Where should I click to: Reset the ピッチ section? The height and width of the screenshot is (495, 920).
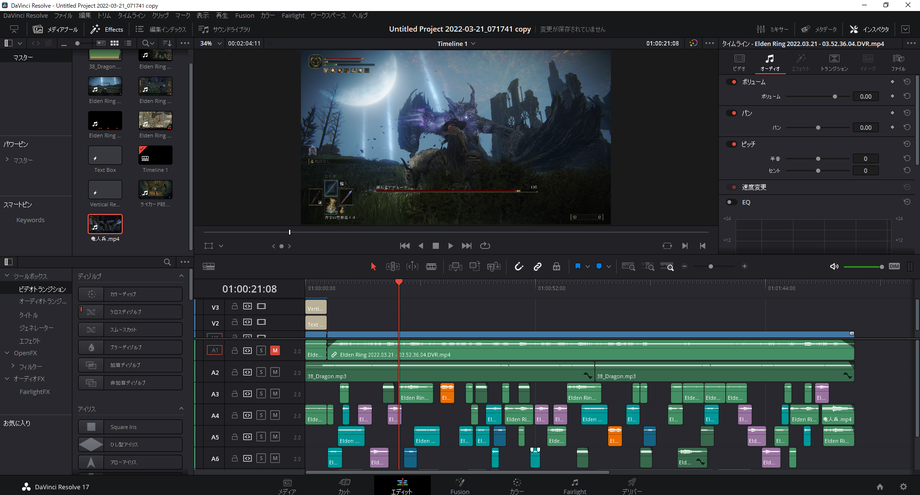pos(907,144)
